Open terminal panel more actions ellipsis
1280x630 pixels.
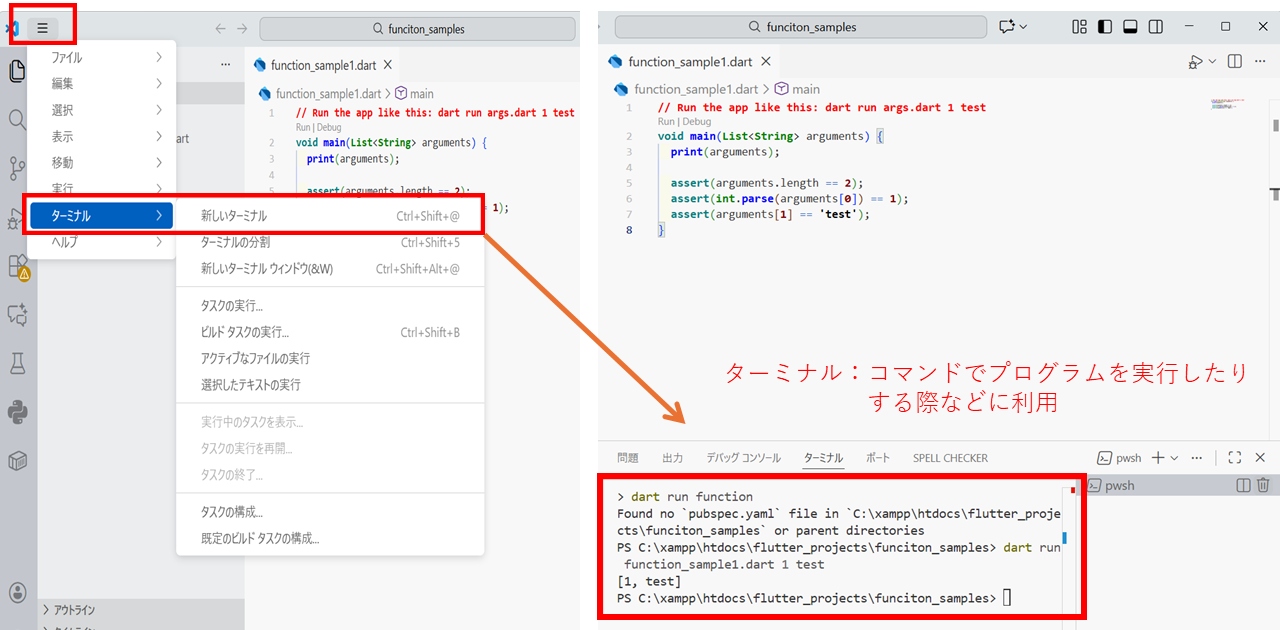[1197, 458]
